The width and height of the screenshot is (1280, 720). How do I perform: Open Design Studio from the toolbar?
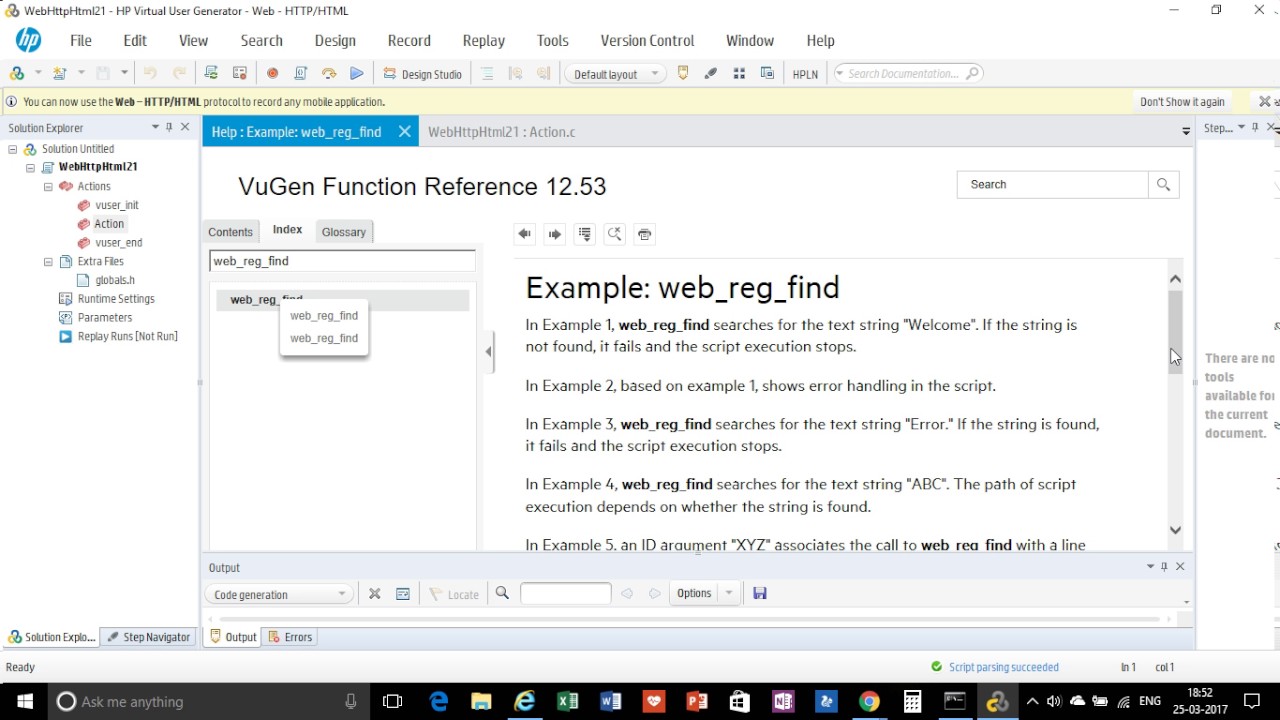click(x=422, y=74)
